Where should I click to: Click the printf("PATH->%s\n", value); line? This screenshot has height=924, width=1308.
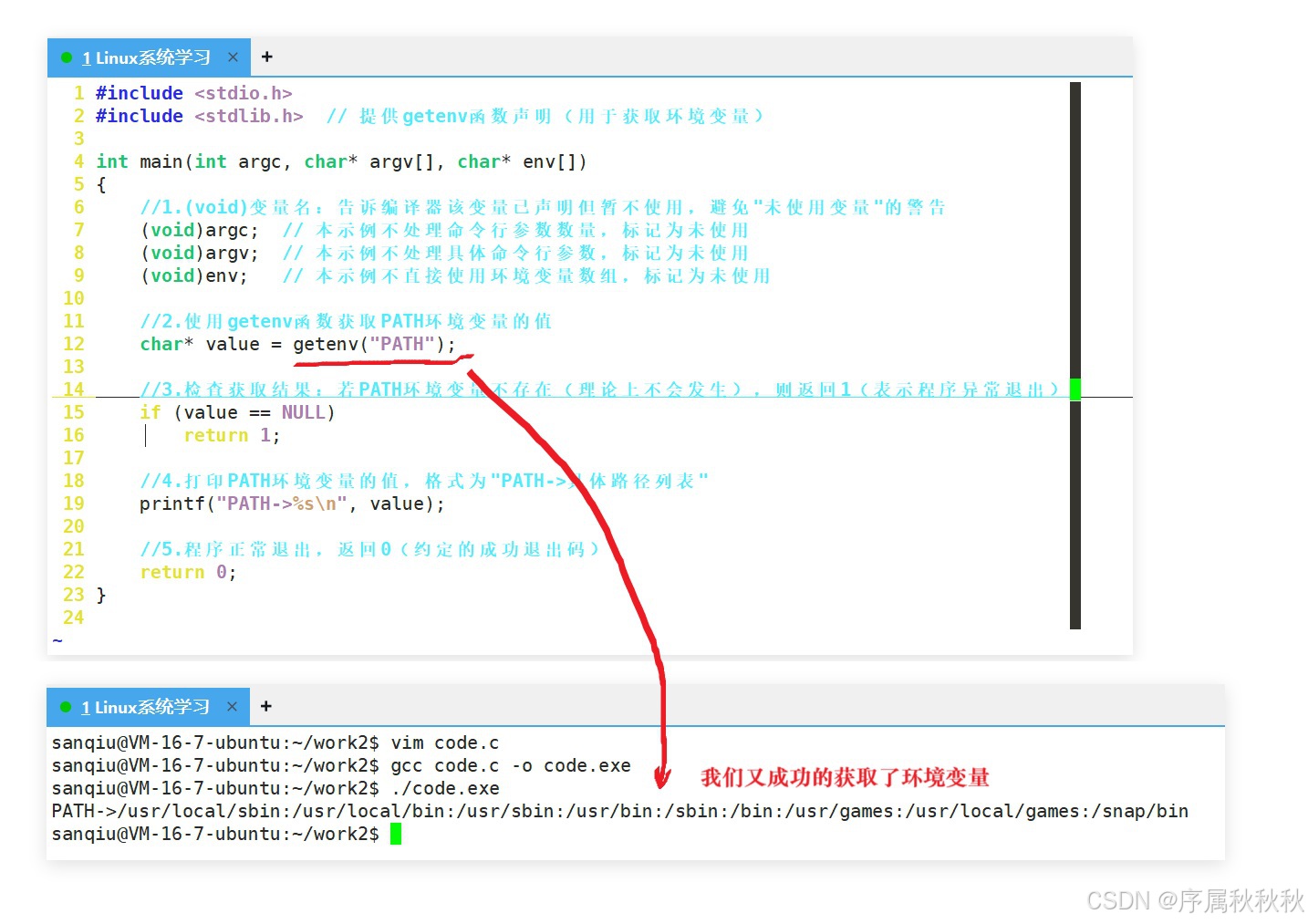coord(292,504)
